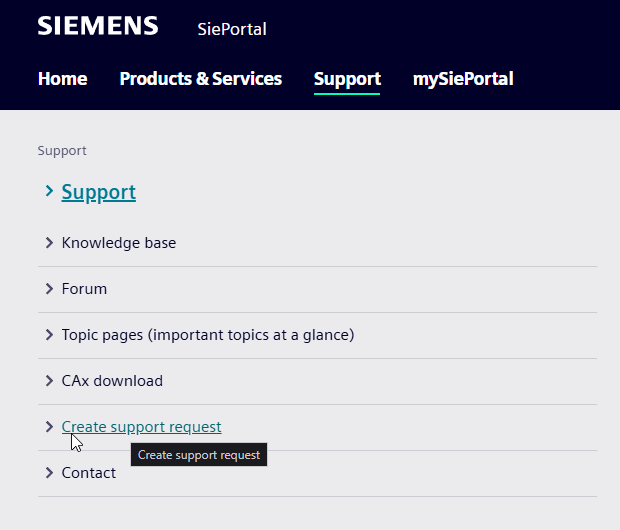The image size is (620, 530).
Task: Open the Knowledge base entry
Action: pyautogui.click(x=118, y=243)
